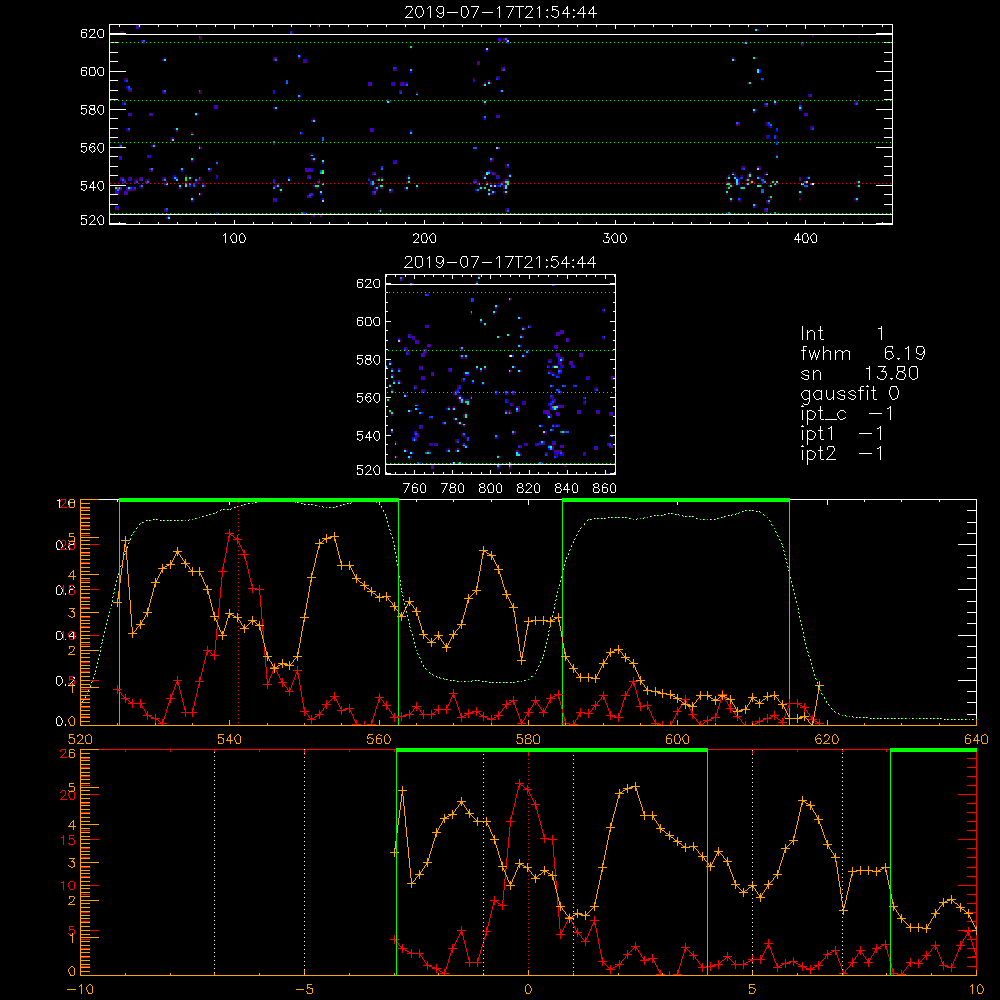Click y-axis label 560 on top plot
1000x1000 pixels.
tap(92, 147)
